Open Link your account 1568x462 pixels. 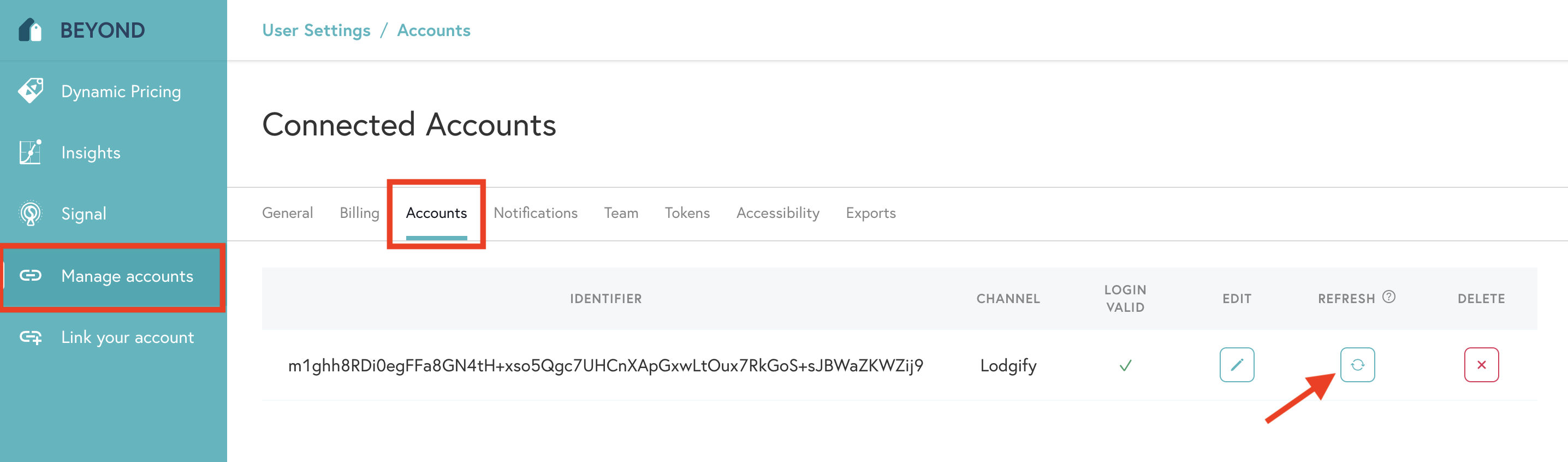click(x=127, y=336)
